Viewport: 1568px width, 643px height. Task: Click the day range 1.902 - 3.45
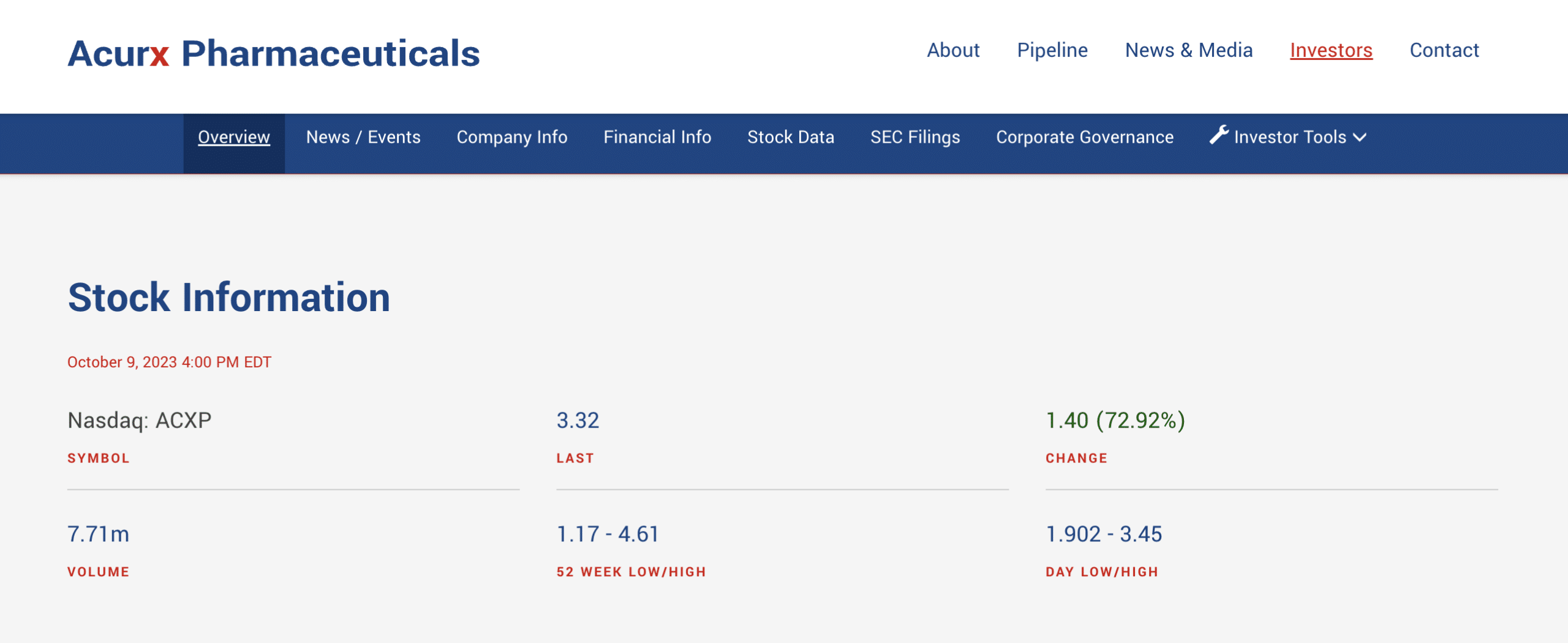(1104, 535)
